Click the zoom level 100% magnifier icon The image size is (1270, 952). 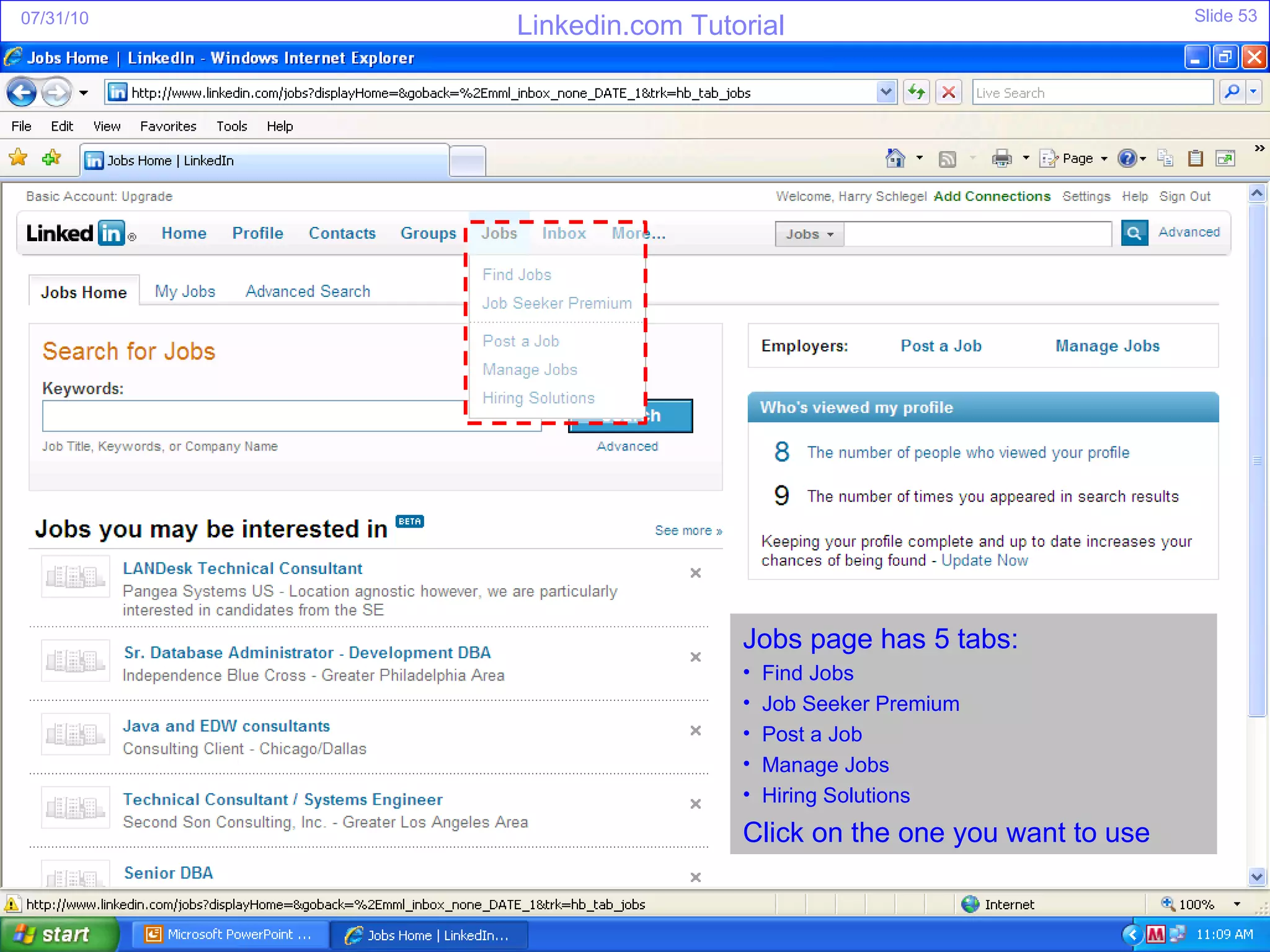(1168, 904)
